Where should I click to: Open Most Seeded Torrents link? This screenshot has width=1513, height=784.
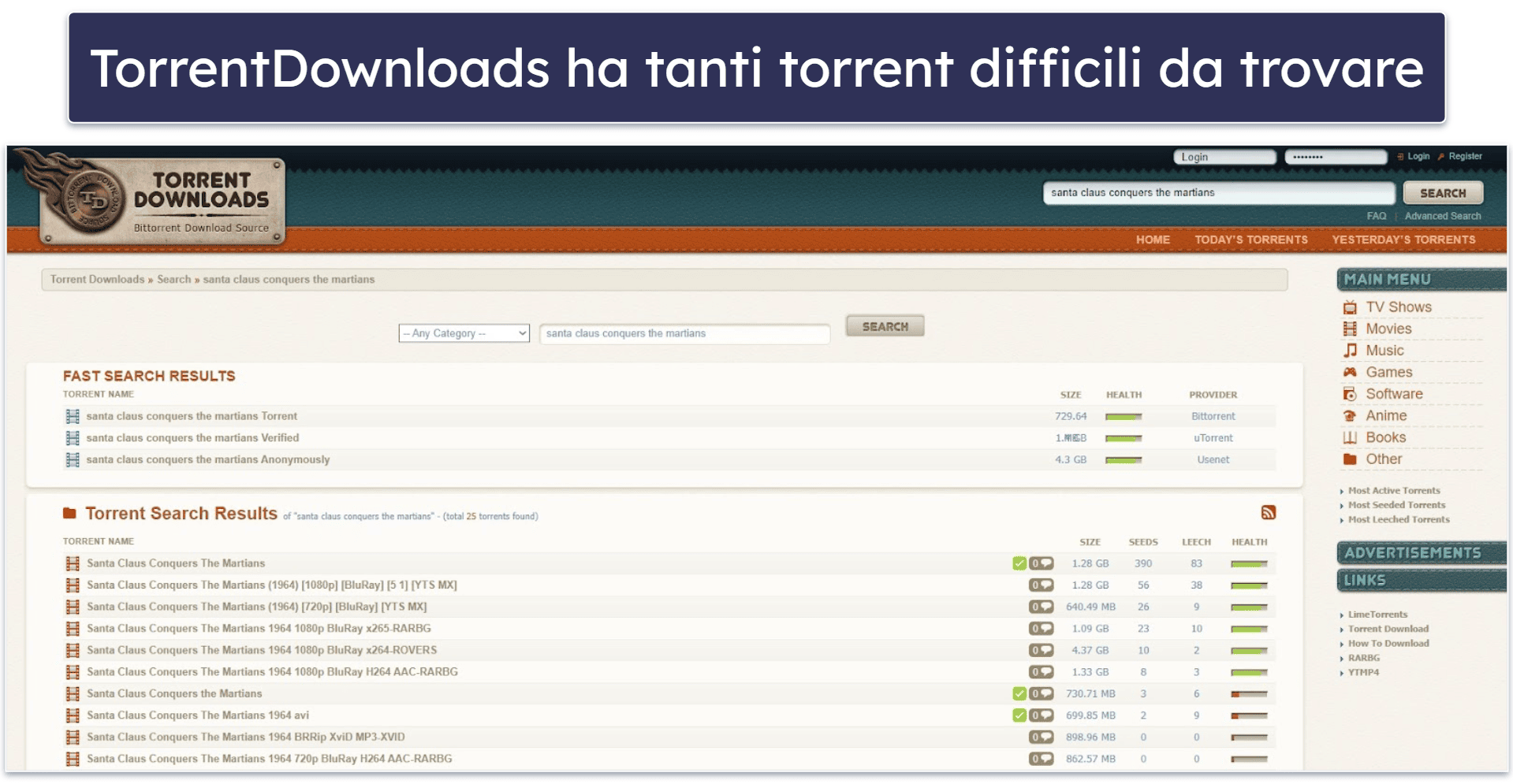tap(1396, 505)
